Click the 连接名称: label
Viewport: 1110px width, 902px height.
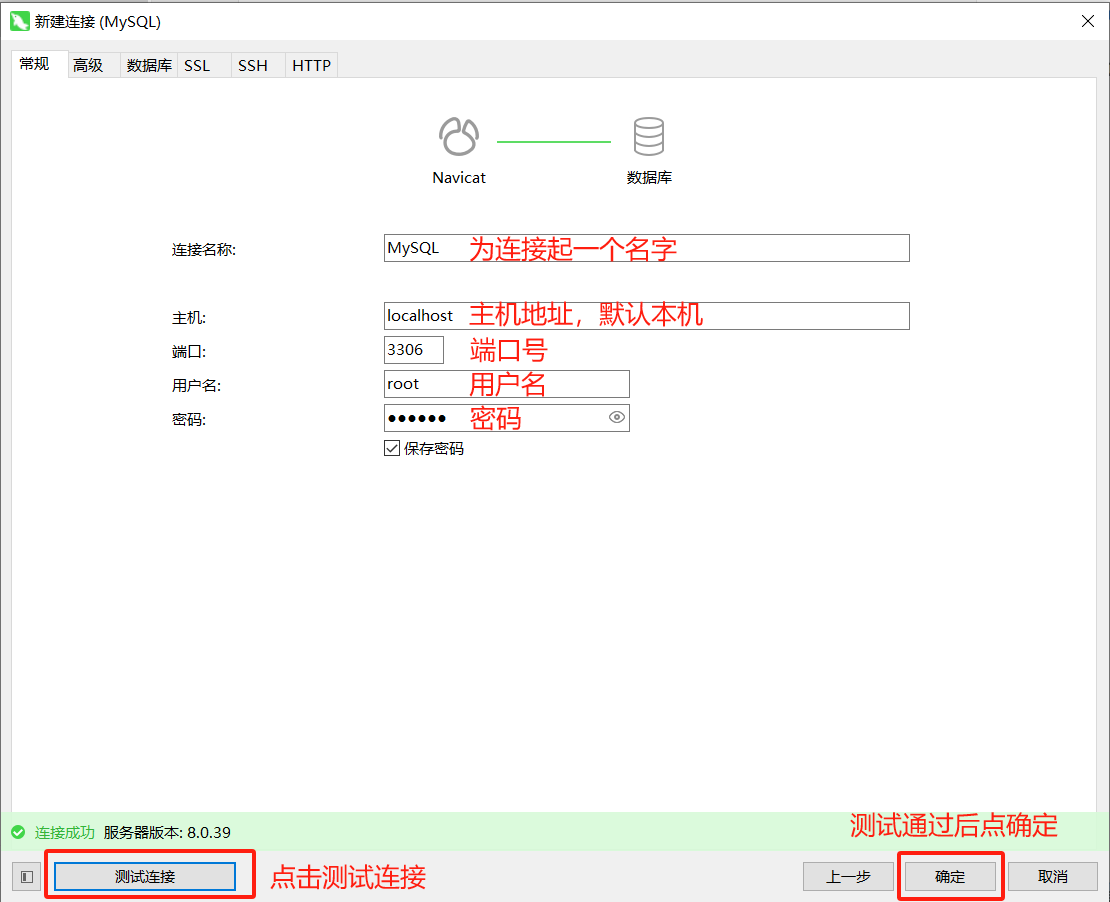pyautogui.click(x=204, y=249)
